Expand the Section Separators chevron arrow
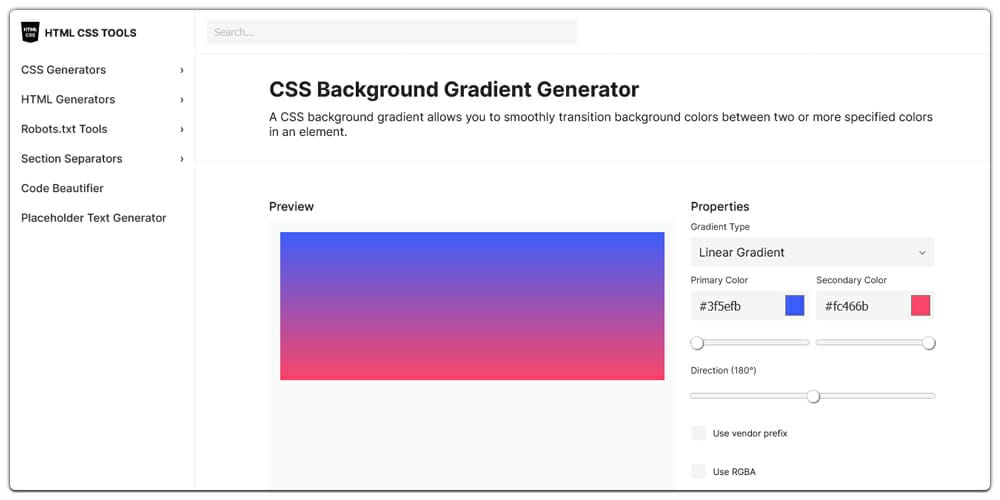The width and height of the screenshot is (1000, 500). click(182, 159)
